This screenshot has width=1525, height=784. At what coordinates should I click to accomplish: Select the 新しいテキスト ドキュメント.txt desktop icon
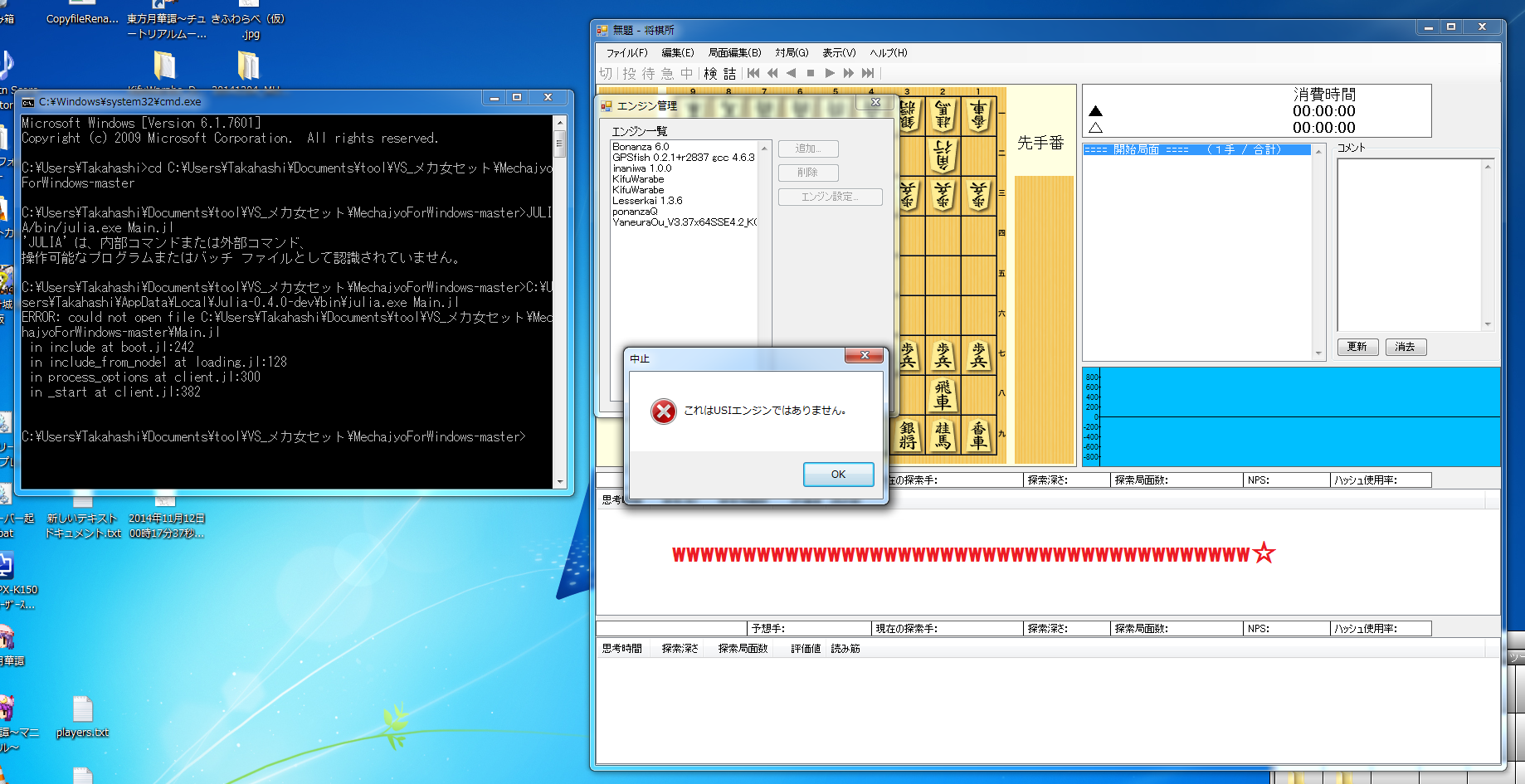(x=82, y=517)
